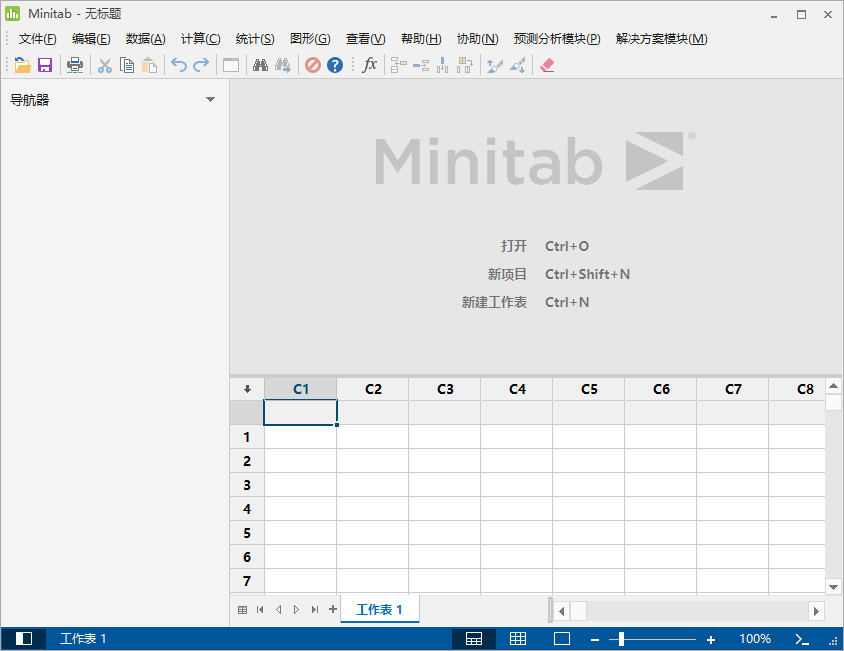Click the Copy icon in toolbar
The image size is (844, 651).
(x=127, y=65)
